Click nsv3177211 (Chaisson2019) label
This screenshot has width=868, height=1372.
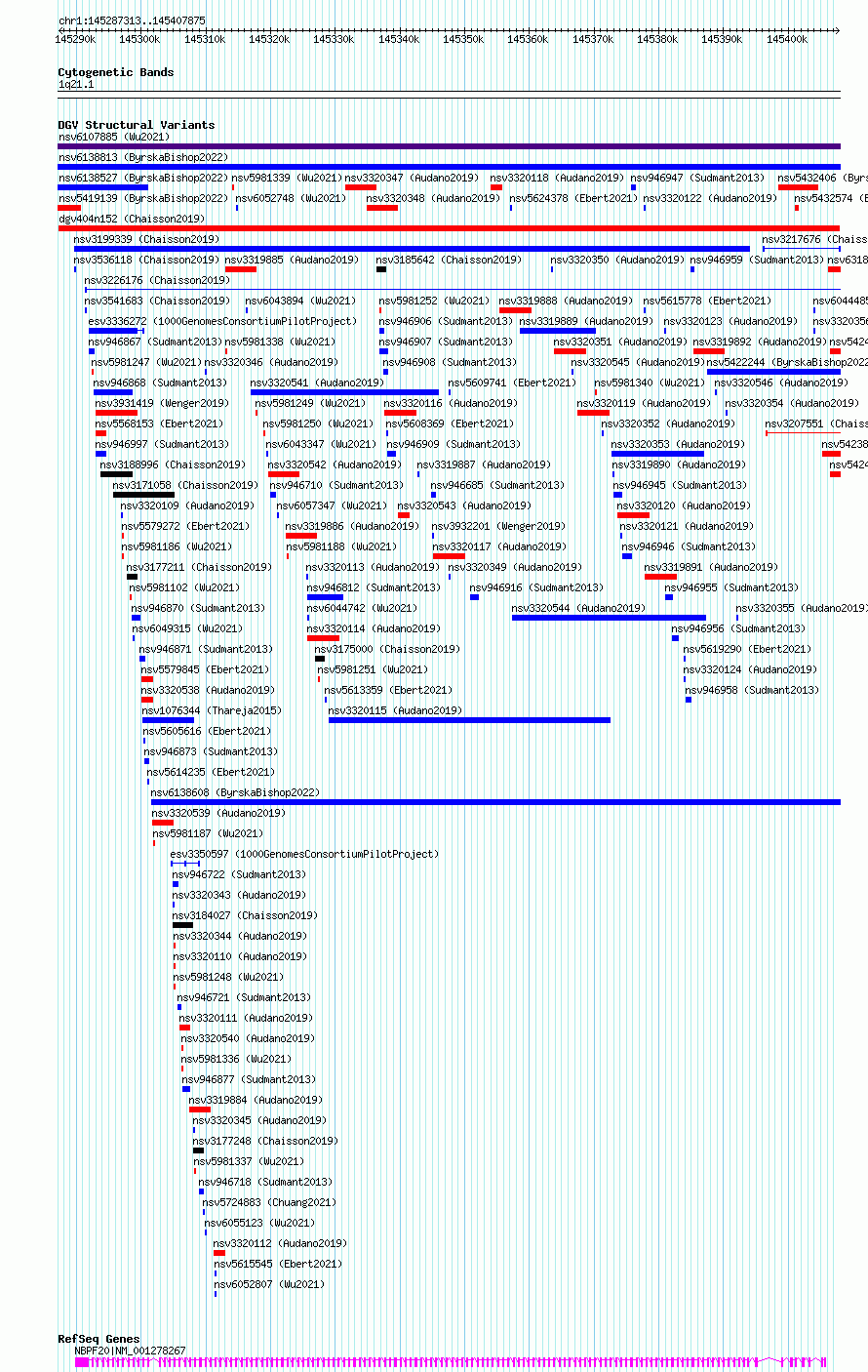[200, 567]
